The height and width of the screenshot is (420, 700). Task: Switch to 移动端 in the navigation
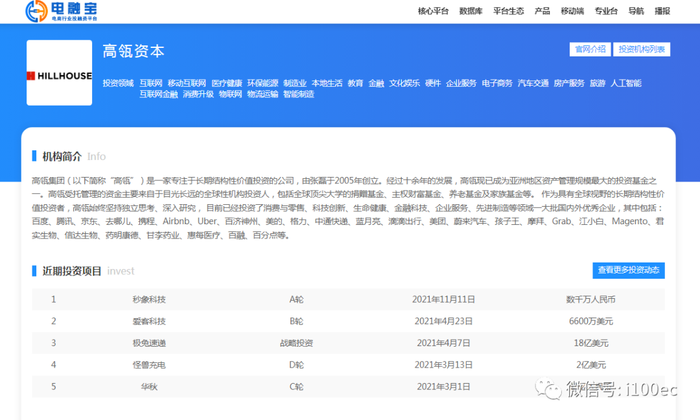(572, 11)
